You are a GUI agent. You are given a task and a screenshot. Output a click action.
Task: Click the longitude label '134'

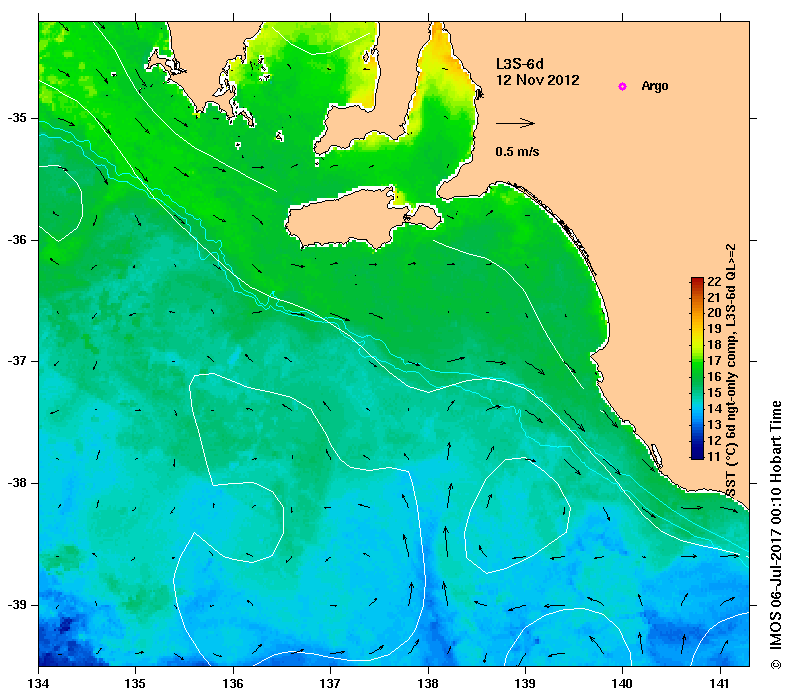point(38,683)
